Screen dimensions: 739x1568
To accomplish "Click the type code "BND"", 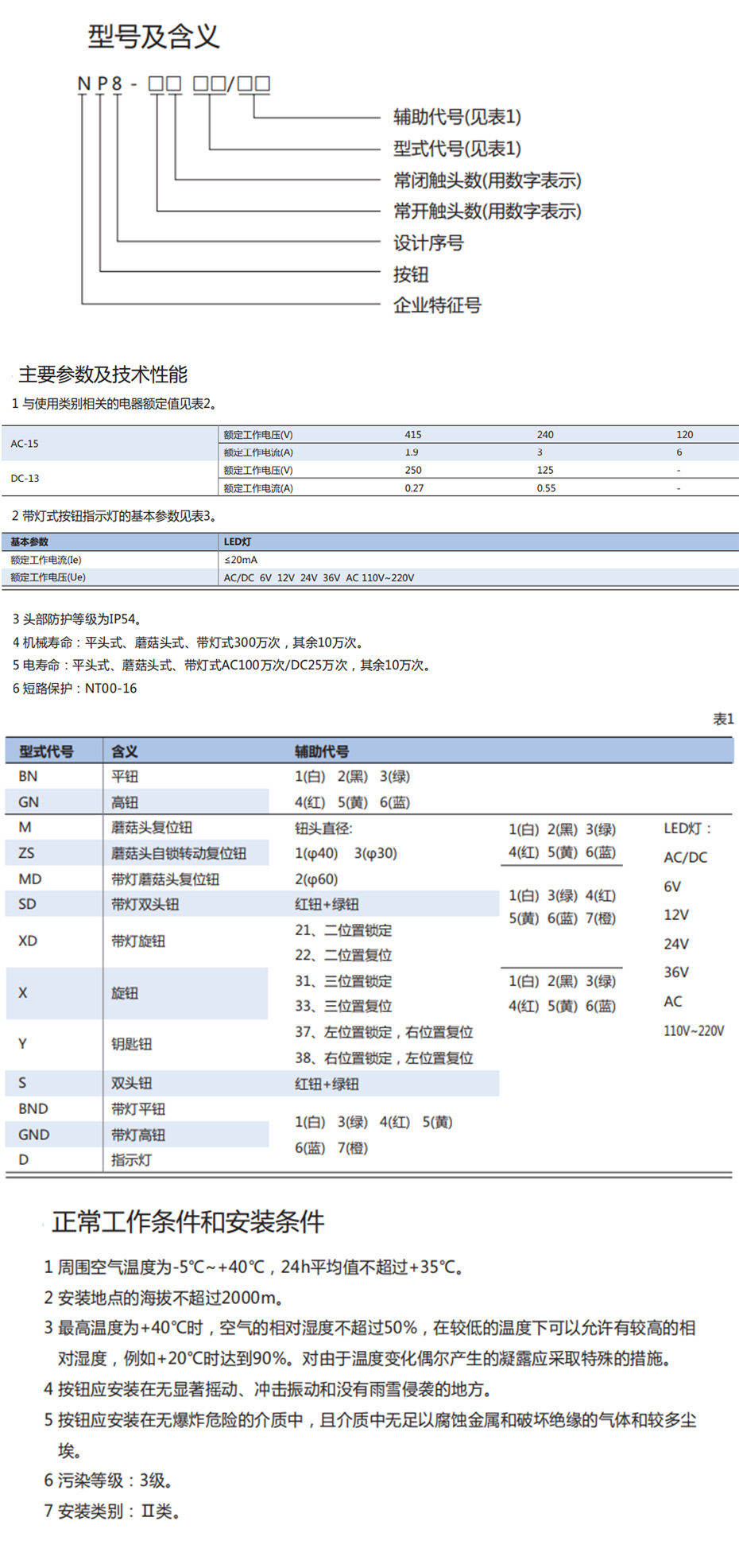I will coord(33,1109).
